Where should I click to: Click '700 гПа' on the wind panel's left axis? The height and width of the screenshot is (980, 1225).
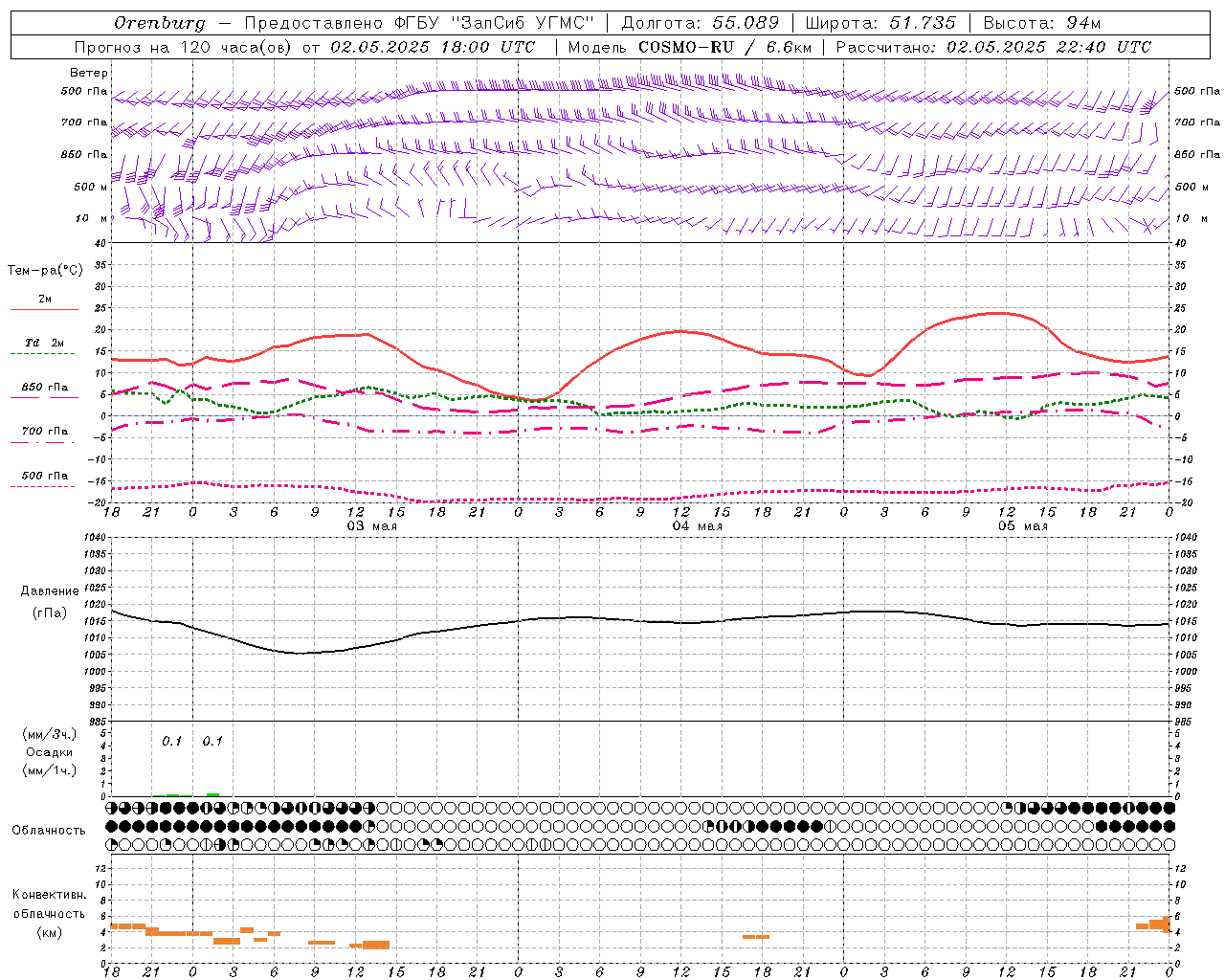pos(84,122)
